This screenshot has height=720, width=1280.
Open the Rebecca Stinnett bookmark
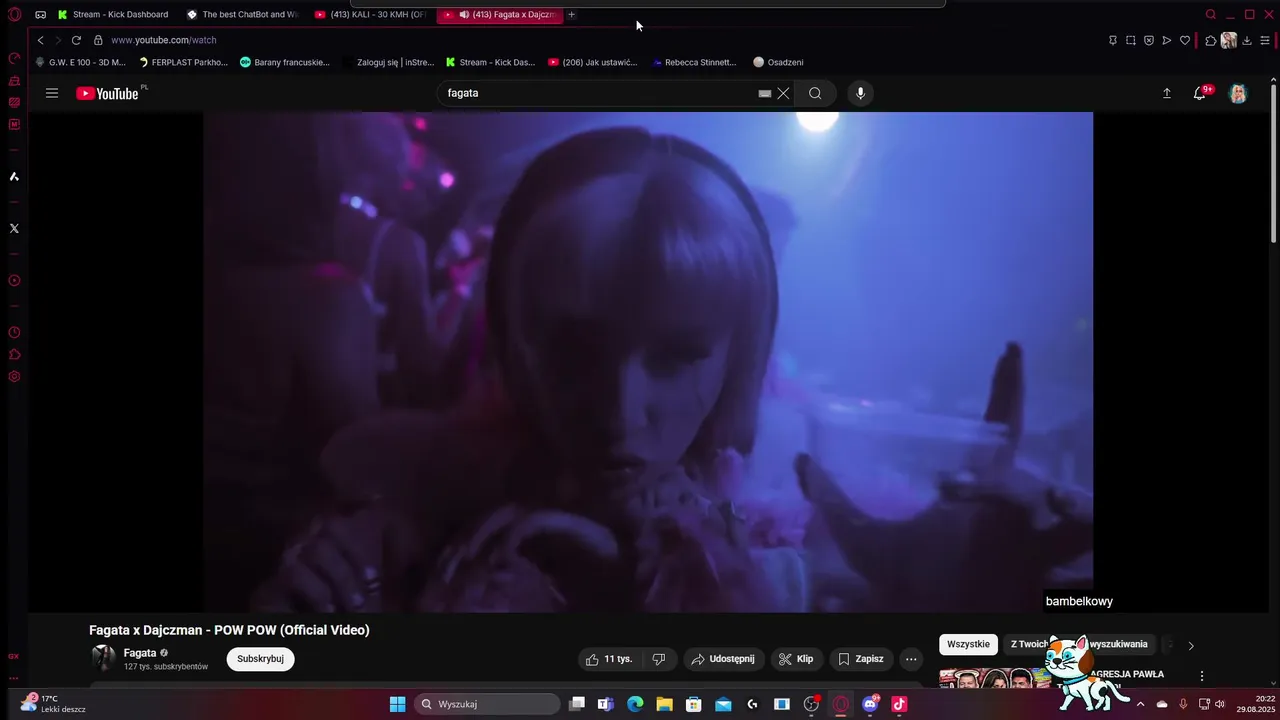694,62
